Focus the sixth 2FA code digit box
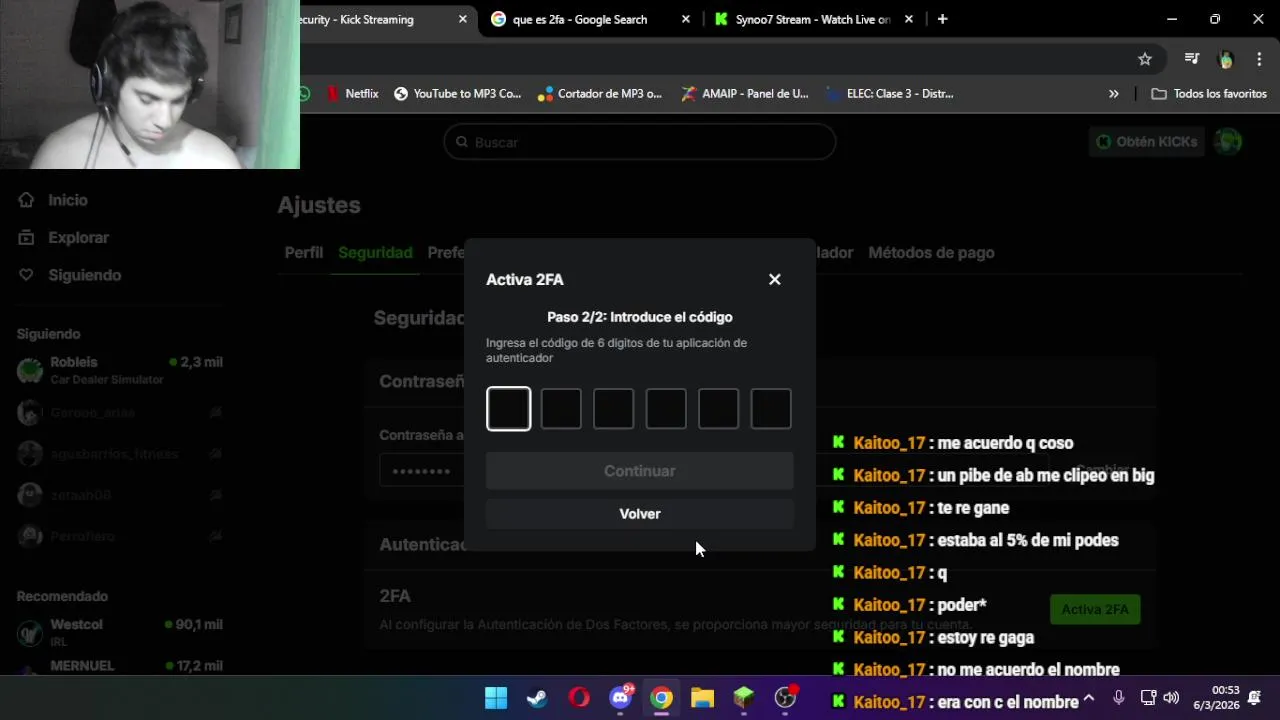Screen dimensions: 1280x720 771,409
